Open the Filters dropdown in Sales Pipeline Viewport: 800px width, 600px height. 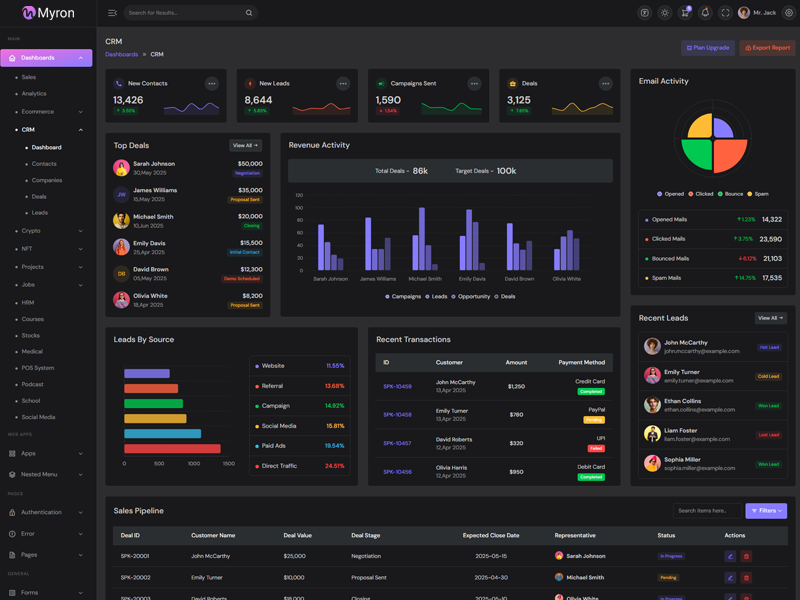pyautogui.click(x=766, y=511)
